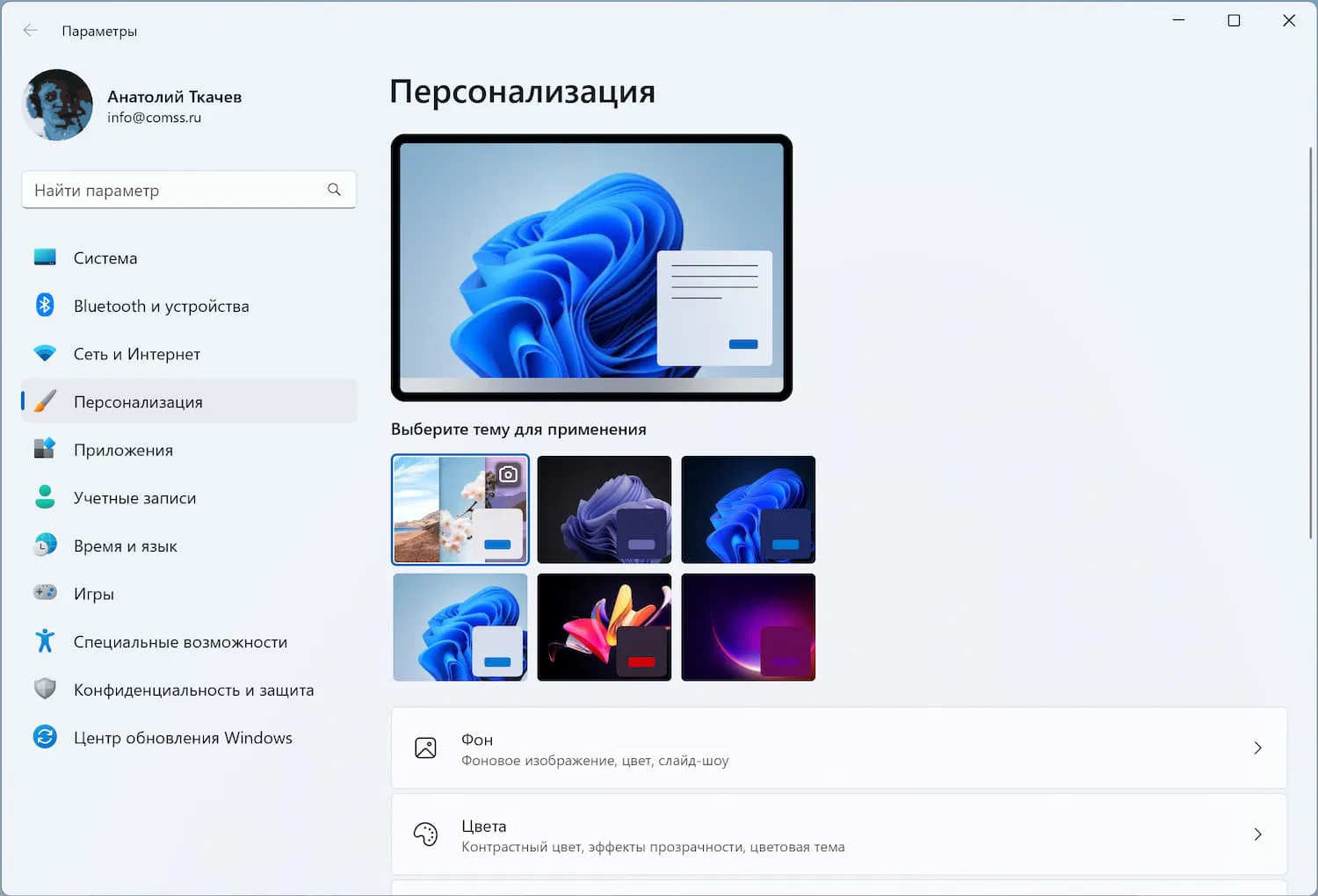Click the shield Конфиденциальность icon
This screenshot has width=1318, height=896.
45,689
